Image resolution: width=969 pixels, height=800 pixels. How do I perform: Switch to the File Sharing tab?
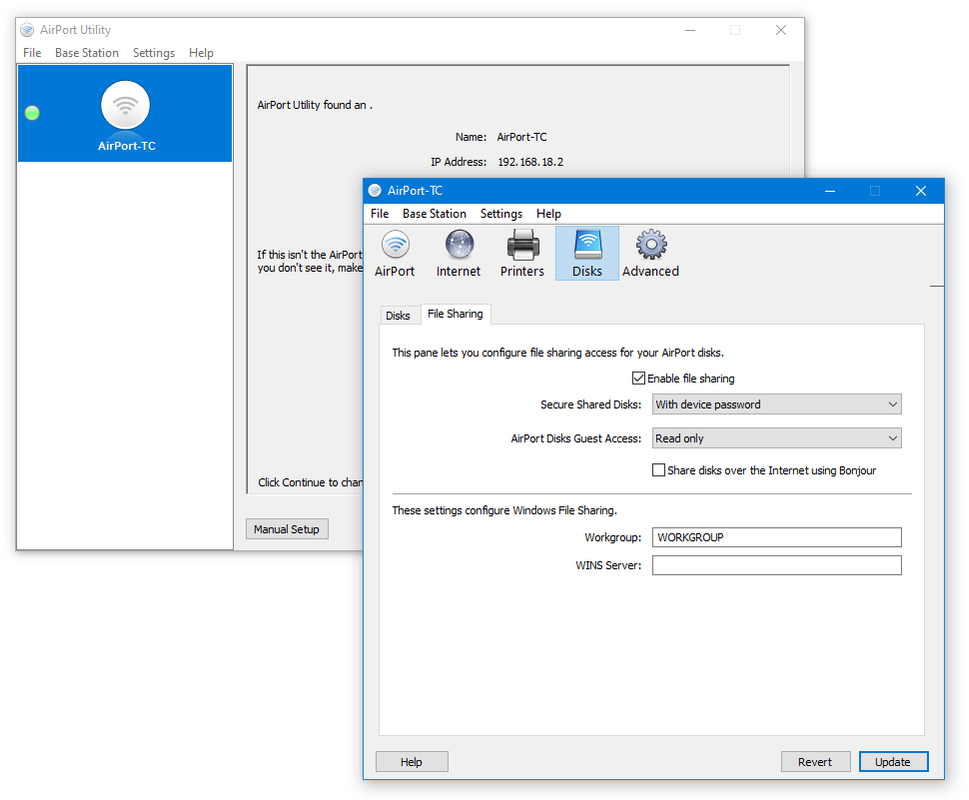pos(455,314)
